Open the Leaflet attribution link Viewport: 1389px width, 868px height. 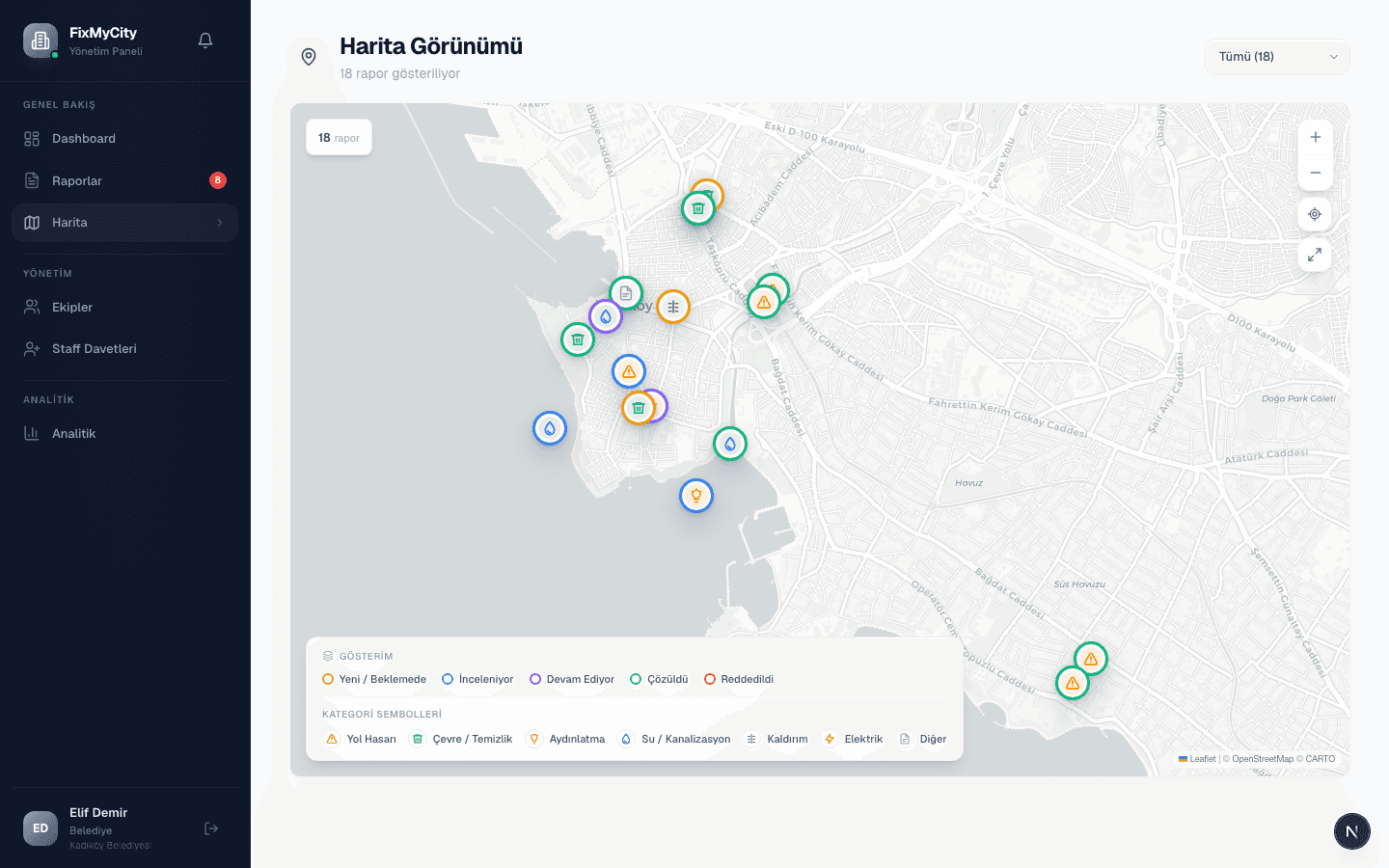click(x=1197, y=759)
